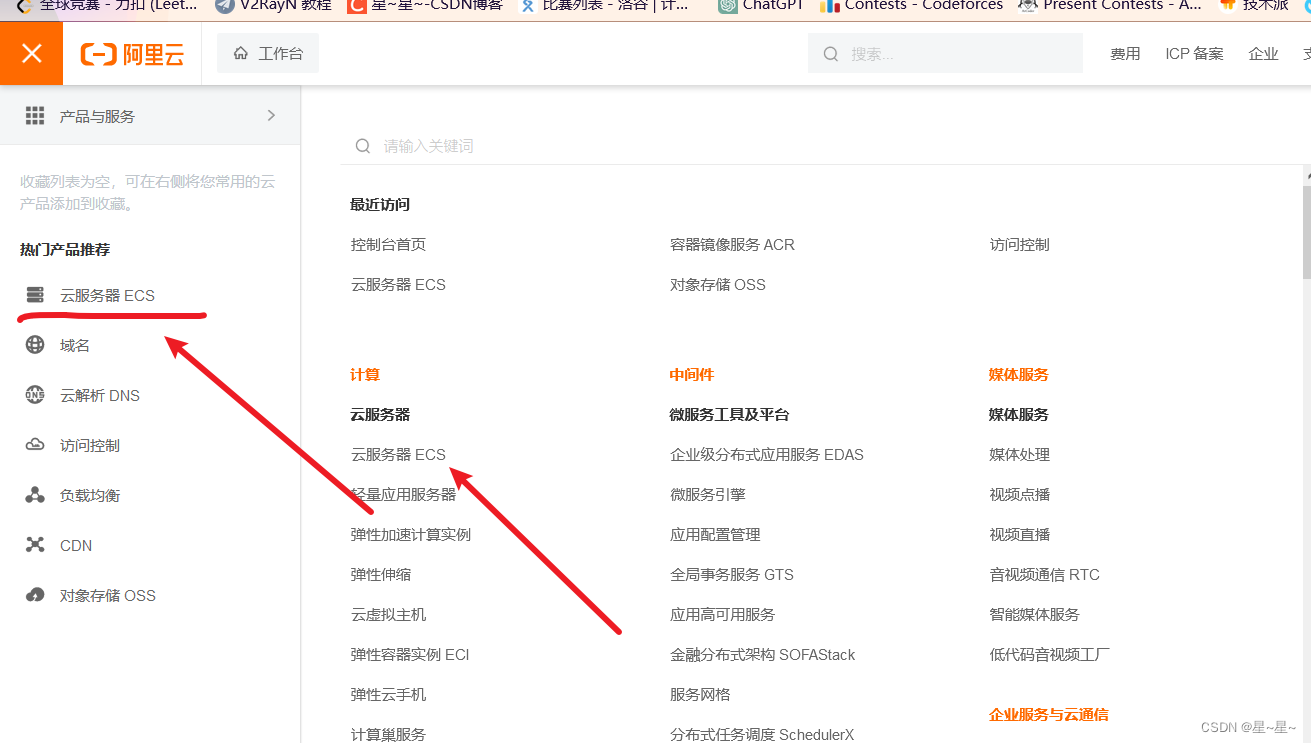Open 金融分布式架构 SOFAStack
This screenshot has height=743, width=1311.
763,654
